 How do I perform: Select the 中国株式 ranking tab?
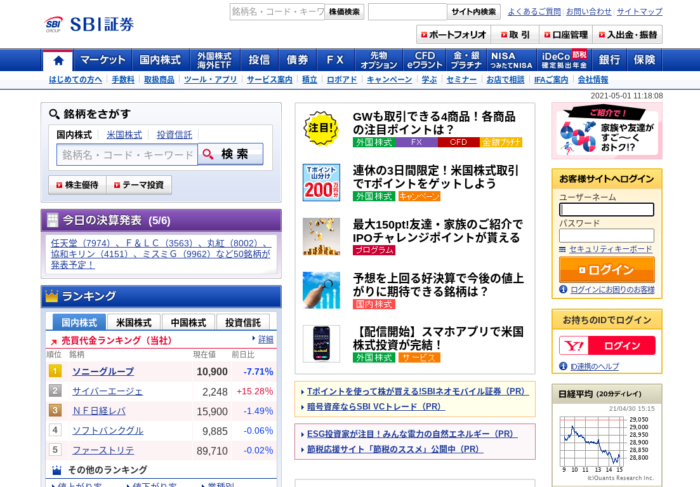click(188, 322)
